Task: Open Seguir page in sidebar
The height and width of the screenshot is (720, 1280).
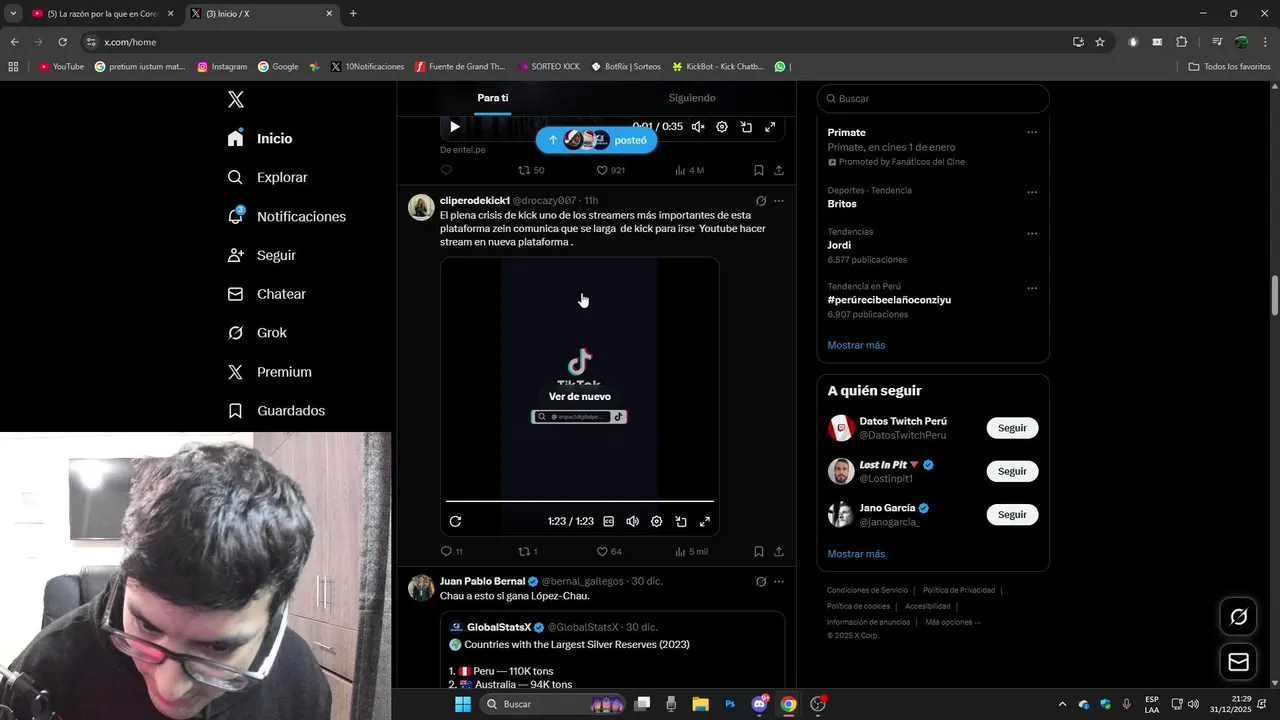Action: pyautogui.click(x=261, y=256)
